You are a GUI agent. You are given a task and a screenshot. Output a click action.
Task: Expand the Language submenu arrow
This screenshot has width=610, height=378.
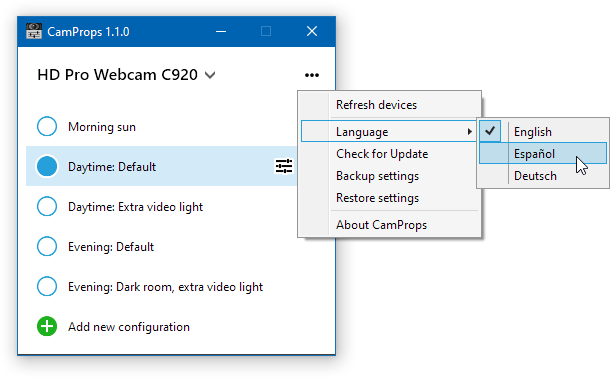click(470, 132)
